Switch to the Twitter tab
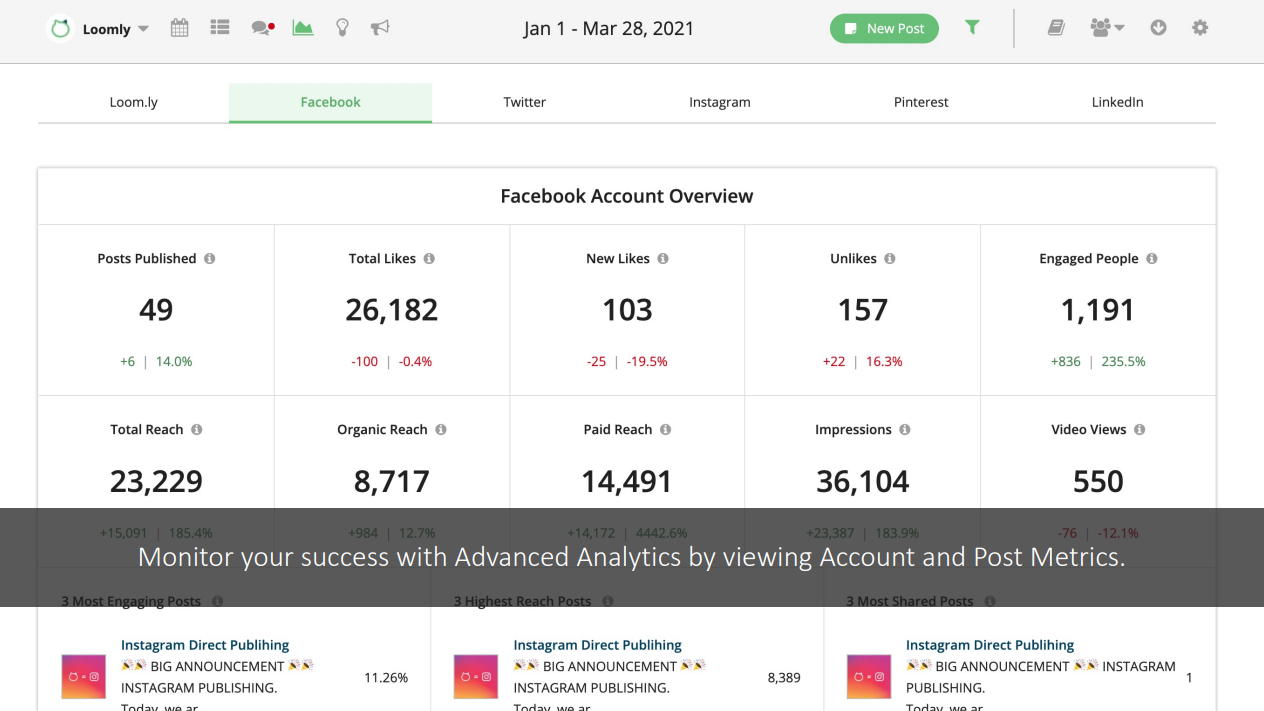1264x711 pixels. (x=524, y=102)
